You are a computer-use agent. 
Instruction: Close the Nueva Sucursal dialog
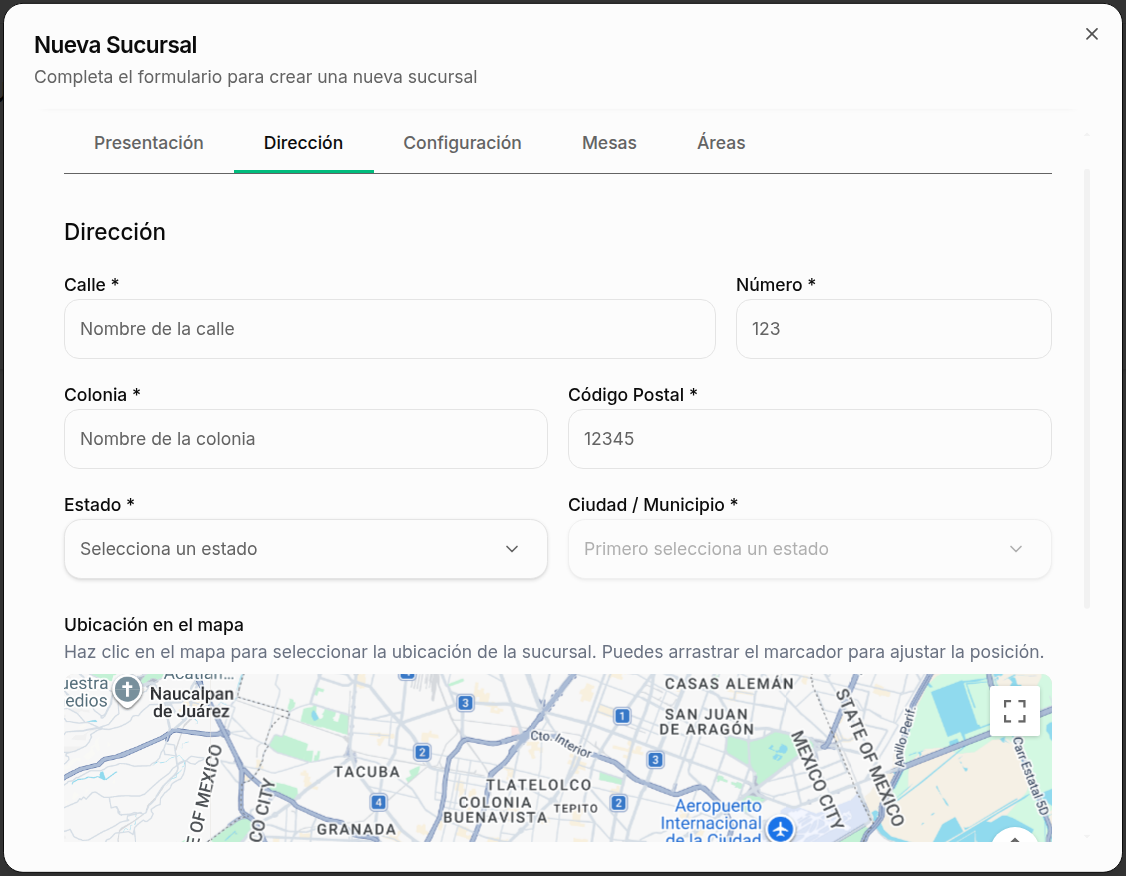coord(1092,34)
